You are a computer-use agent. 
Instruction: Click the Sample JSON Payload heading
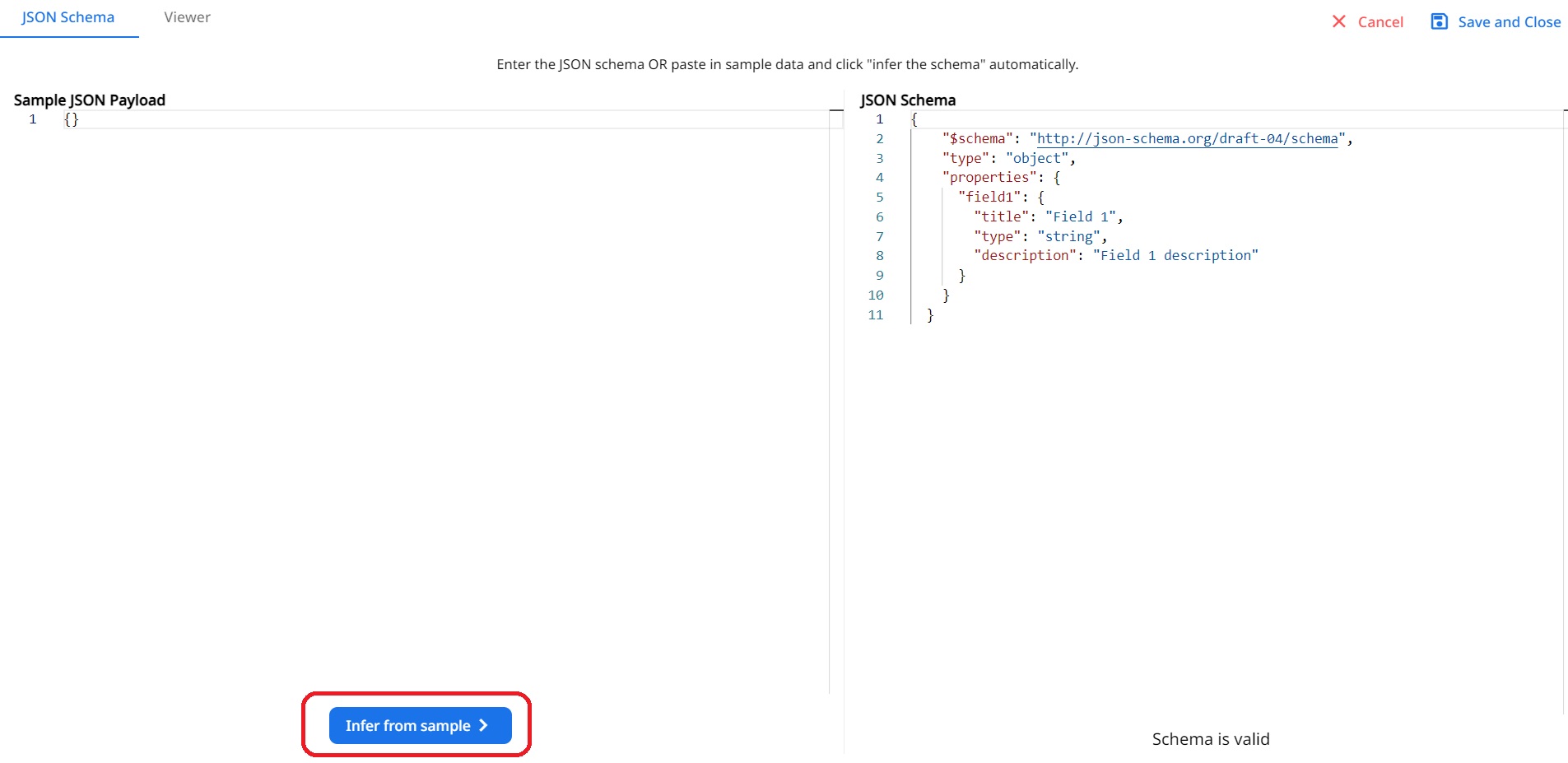tap(90, 100)
